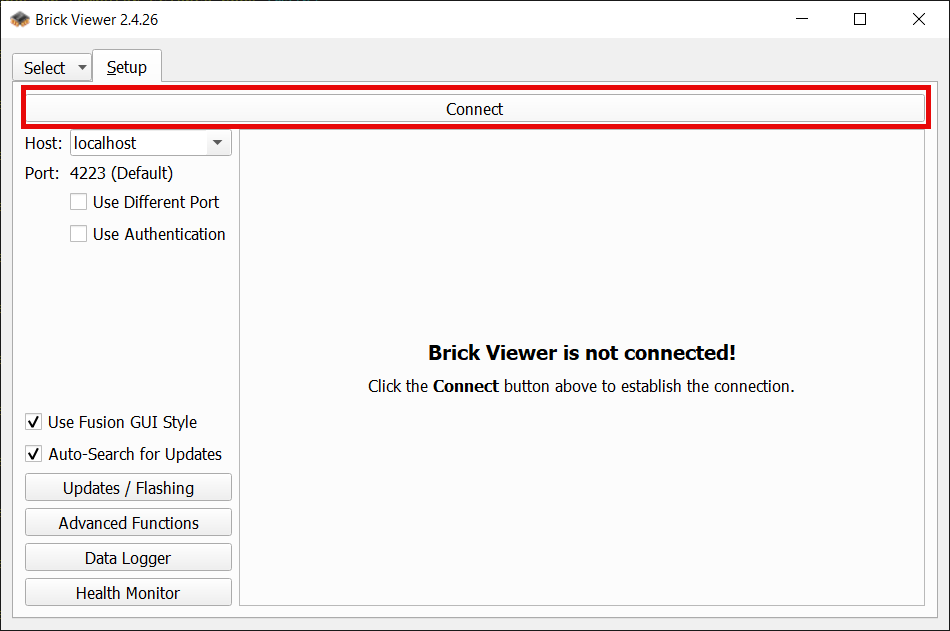This screenshot has width=950, height=631.
Task: Open the Setup tab
Action: pos(127,67)
